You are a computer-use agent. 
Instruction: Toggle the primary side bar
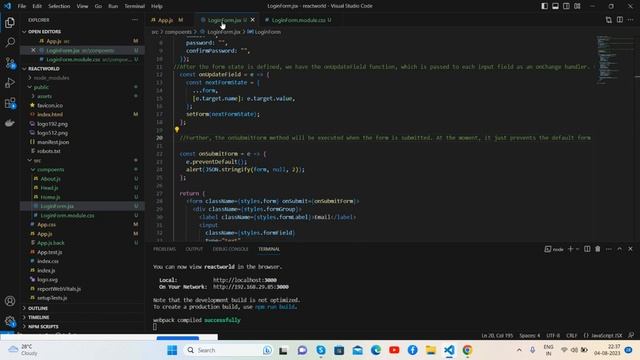(544, 6)
